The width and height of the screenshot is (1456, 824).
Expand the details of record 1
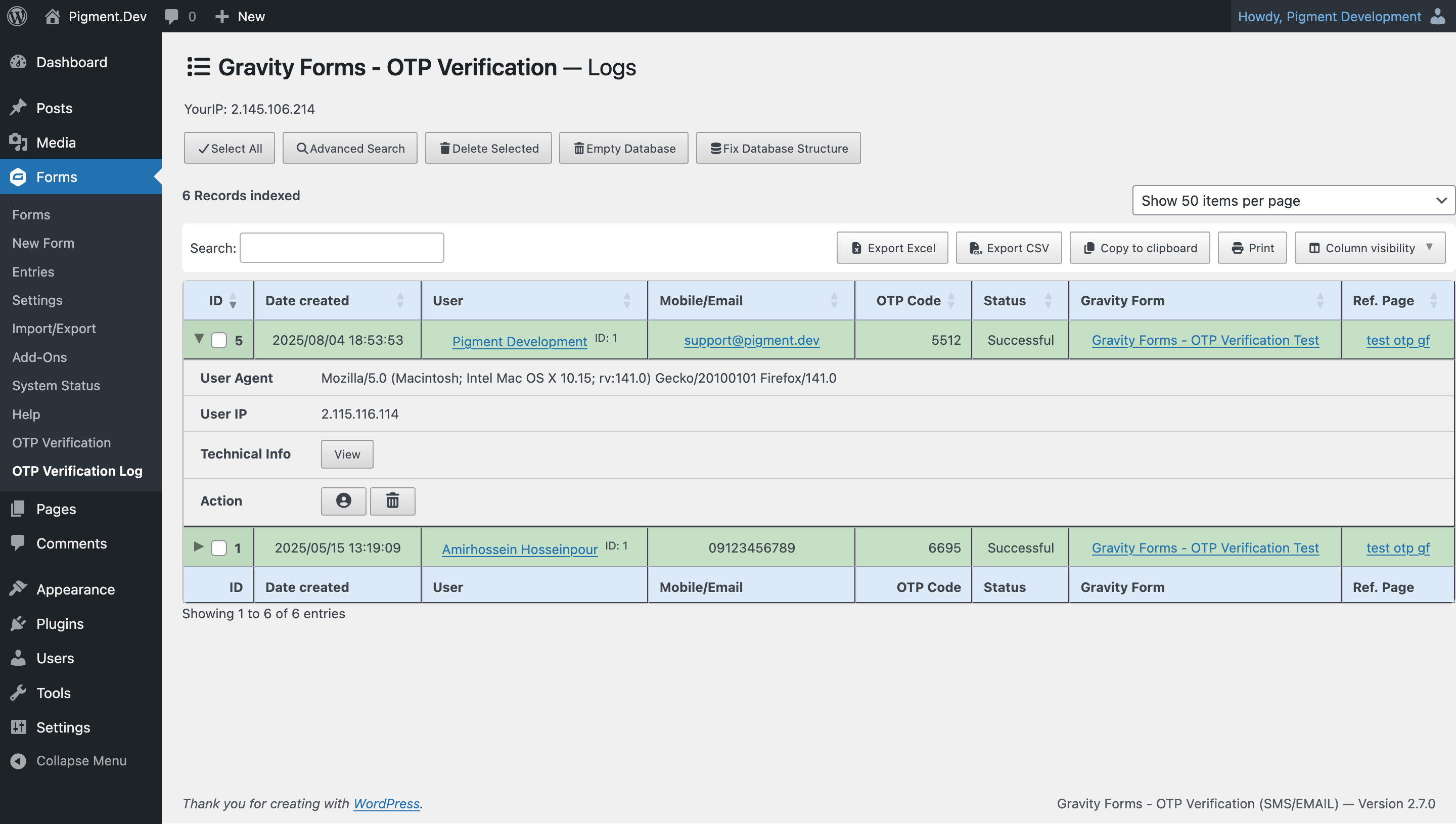pos(199,546)
